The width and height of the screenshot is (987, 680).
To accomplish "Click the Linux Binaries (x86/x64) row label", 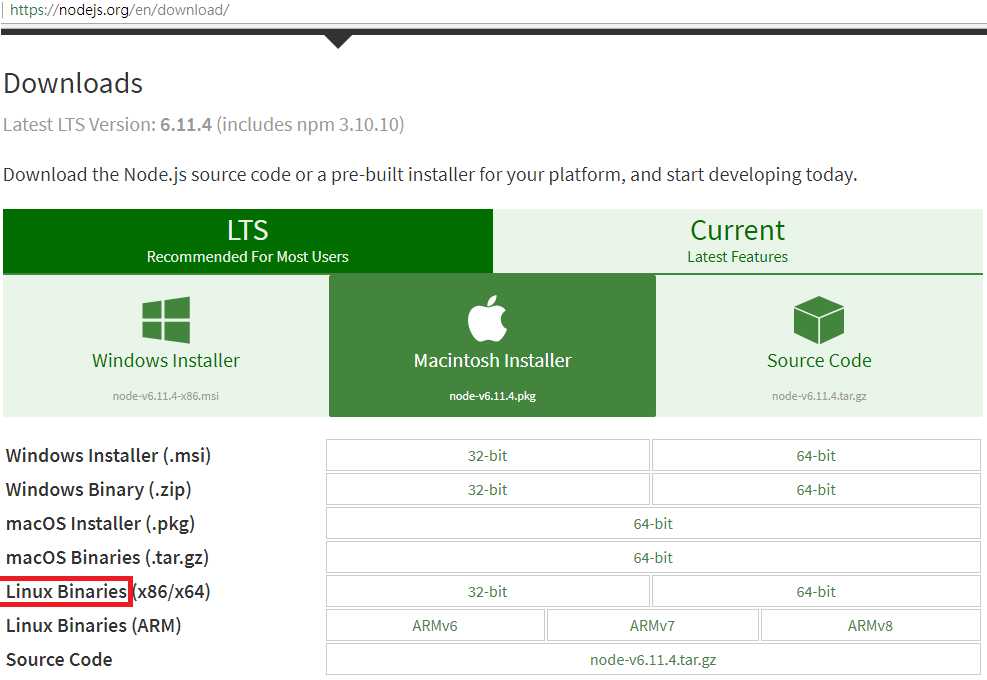I will coord(108,591).
